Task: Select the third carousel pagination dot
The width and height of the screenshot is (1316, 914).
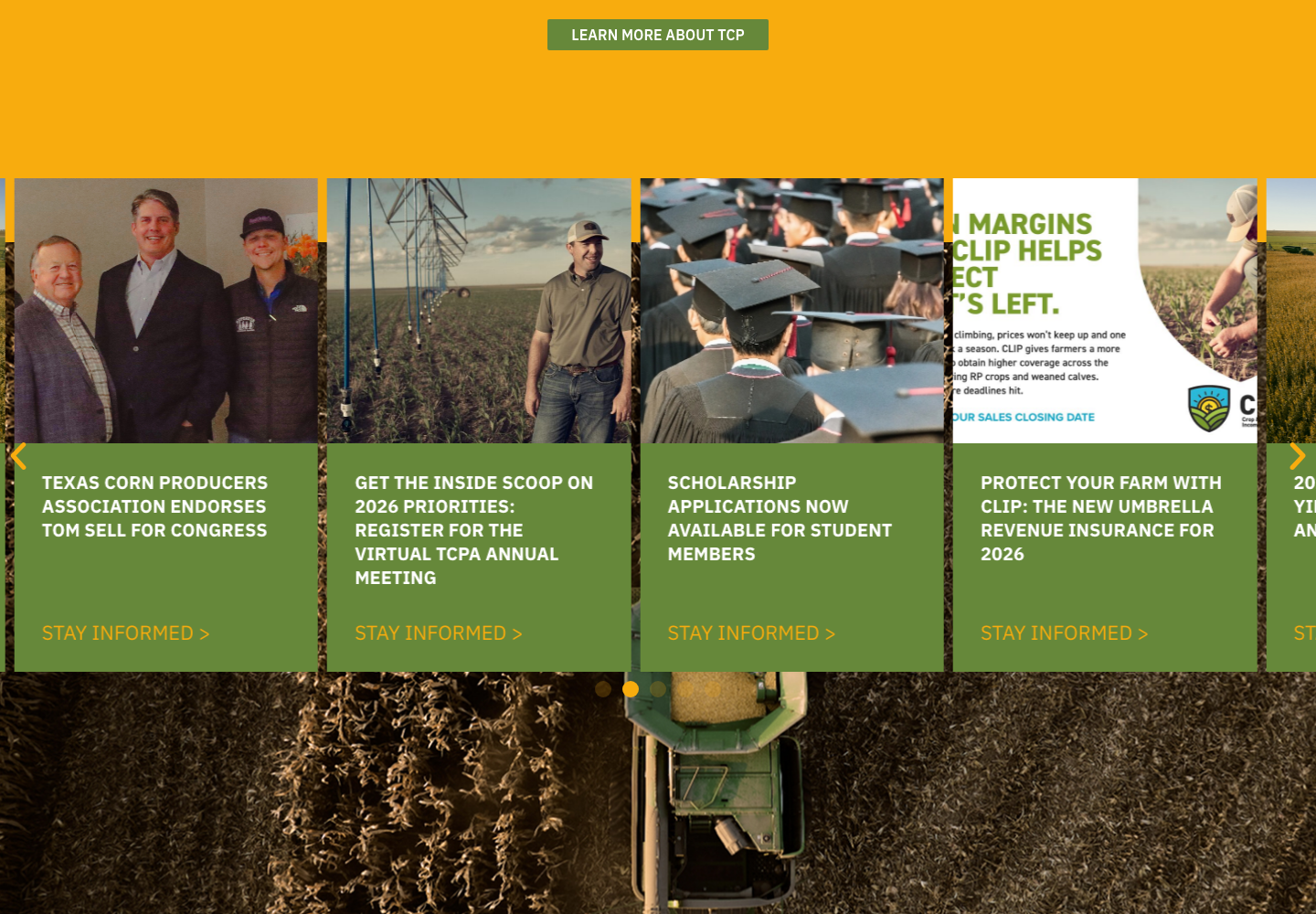Action: pos(658,689)
